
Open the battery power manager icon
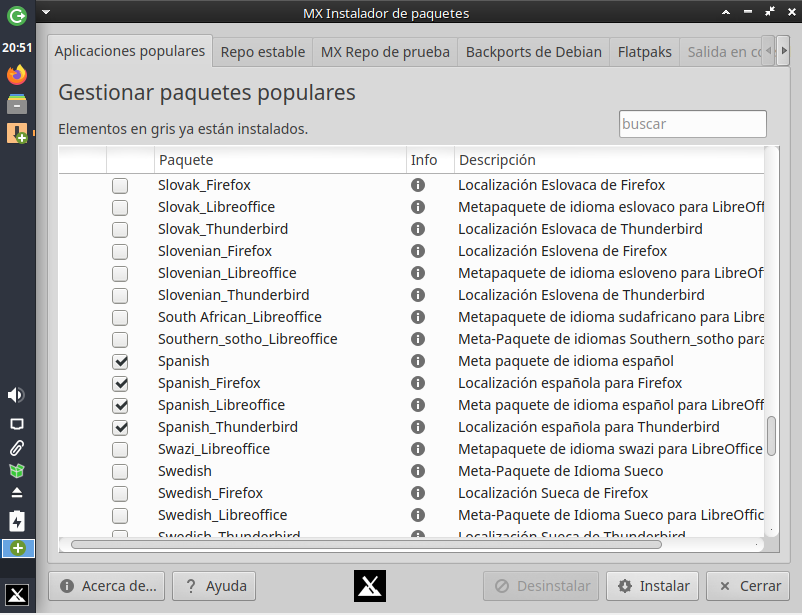(x=17, y=521)
